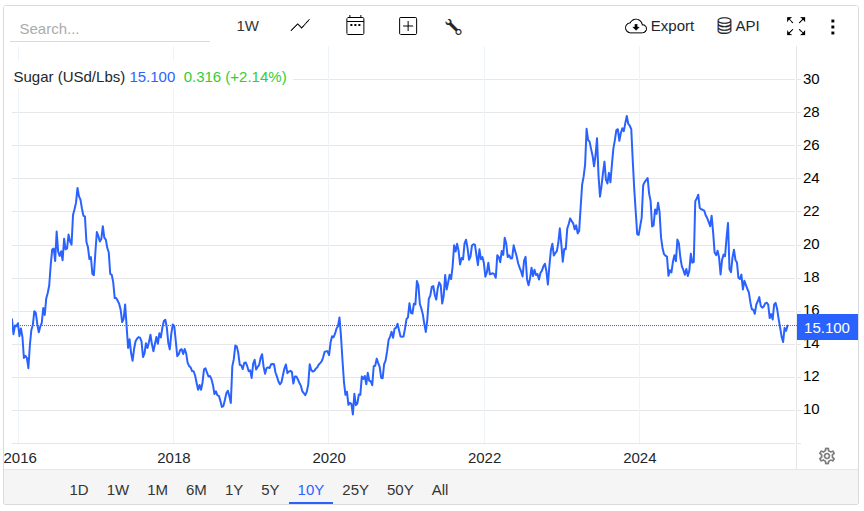Switch to the 6M range
Screen dimensions: 864x511
pos(196,490)
